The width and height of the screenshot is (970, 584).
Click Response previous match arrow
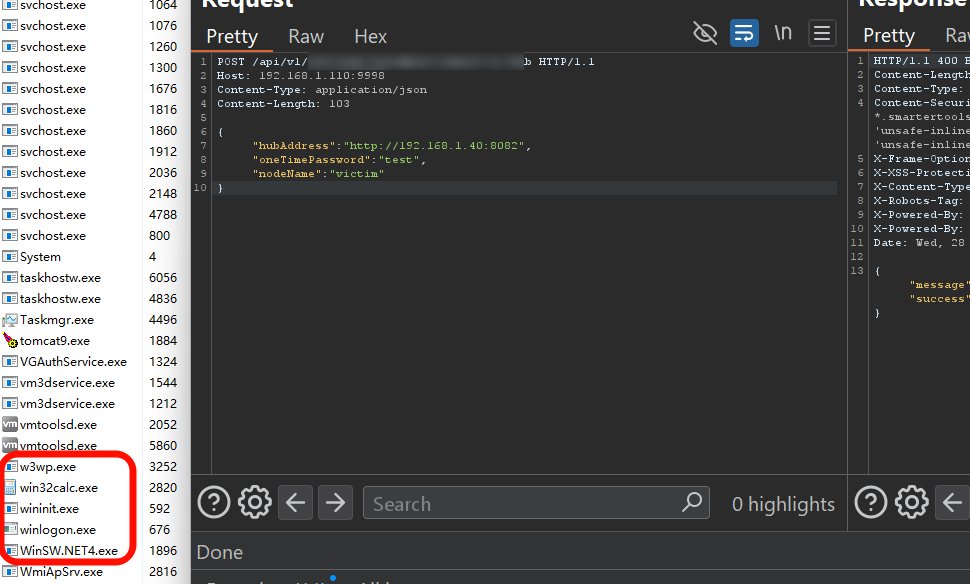pos(952,502)
